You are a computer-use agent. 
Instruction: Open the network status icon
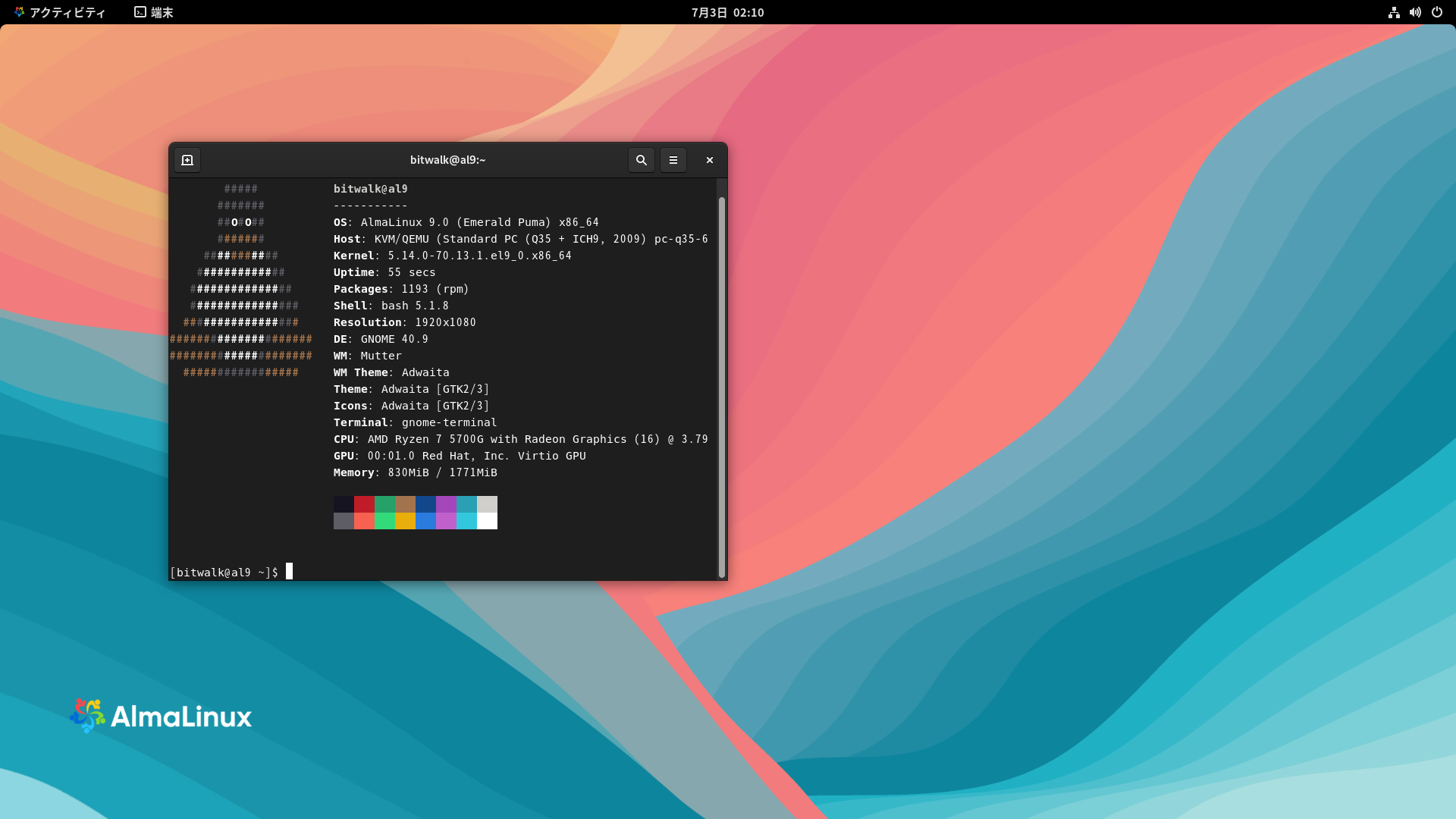point(1394,12)
